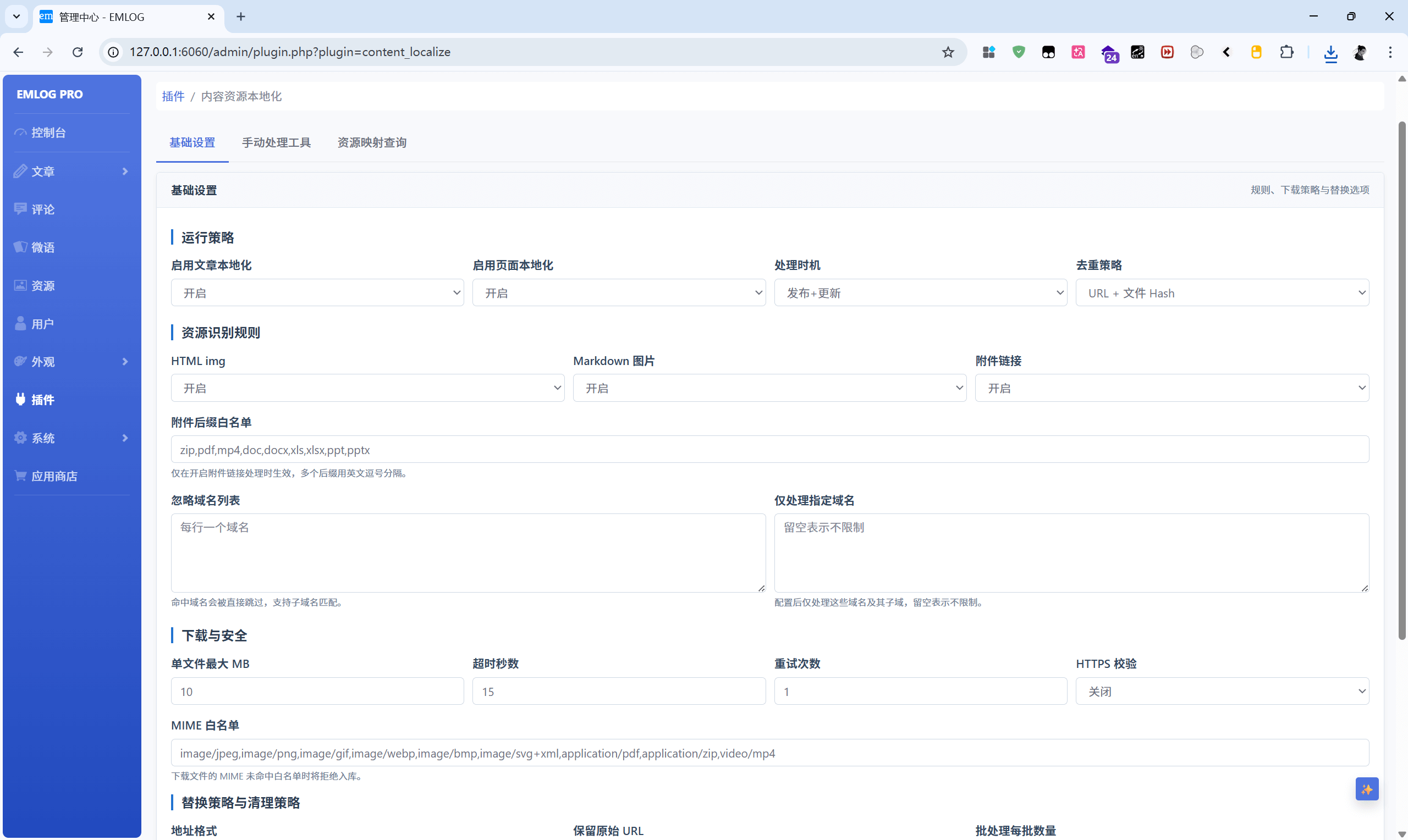Click the green shield extension icon
This screenshot has height=840, width=1408.
click(1019, 52)
